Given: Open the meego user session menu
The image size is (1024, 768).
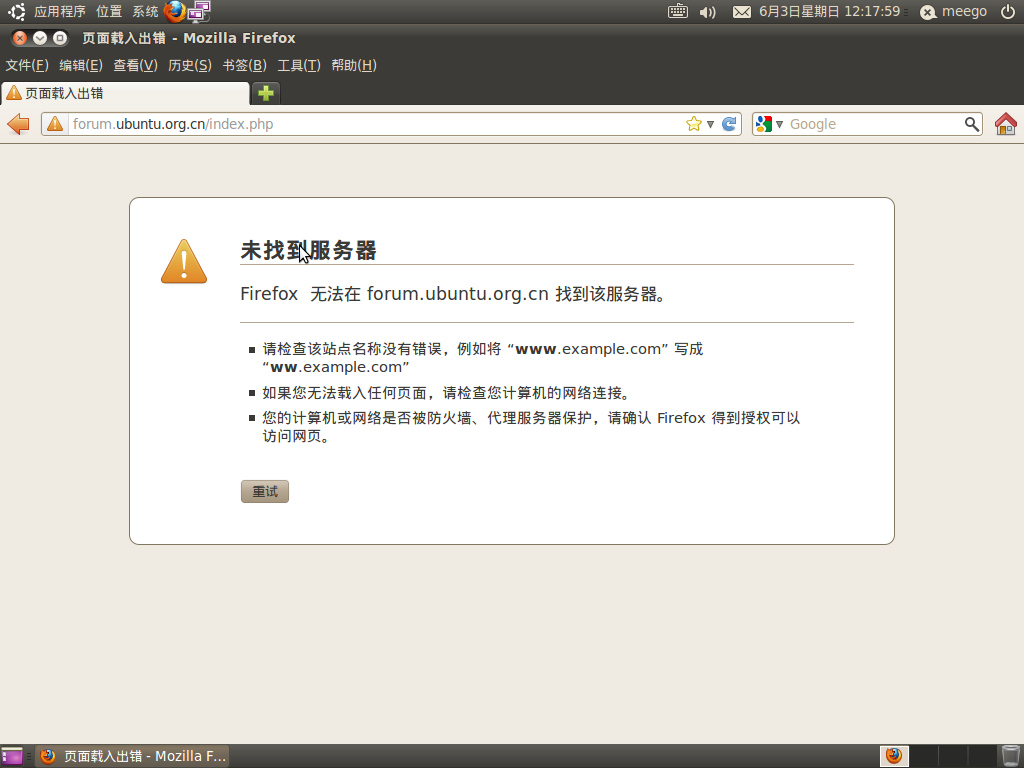Looking at the screenshot, I should pos(953,12).
